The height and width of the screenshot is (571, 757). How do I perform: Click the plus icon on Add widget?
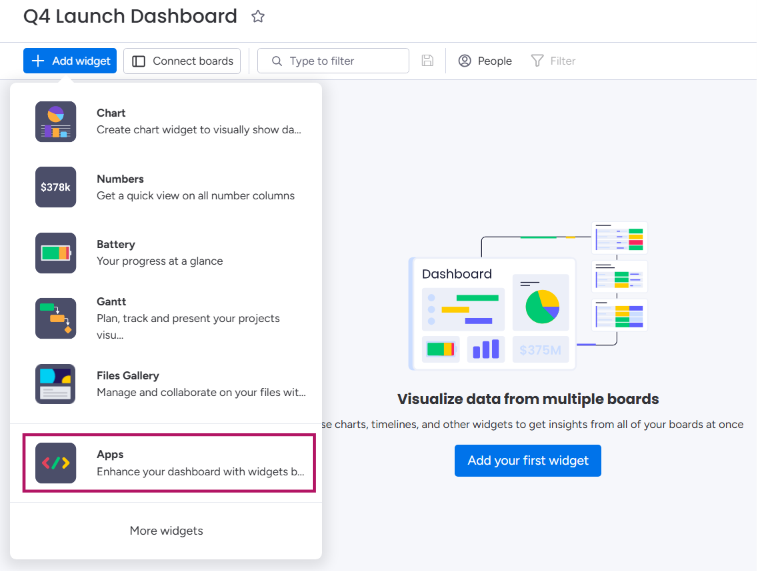point(38,61)
